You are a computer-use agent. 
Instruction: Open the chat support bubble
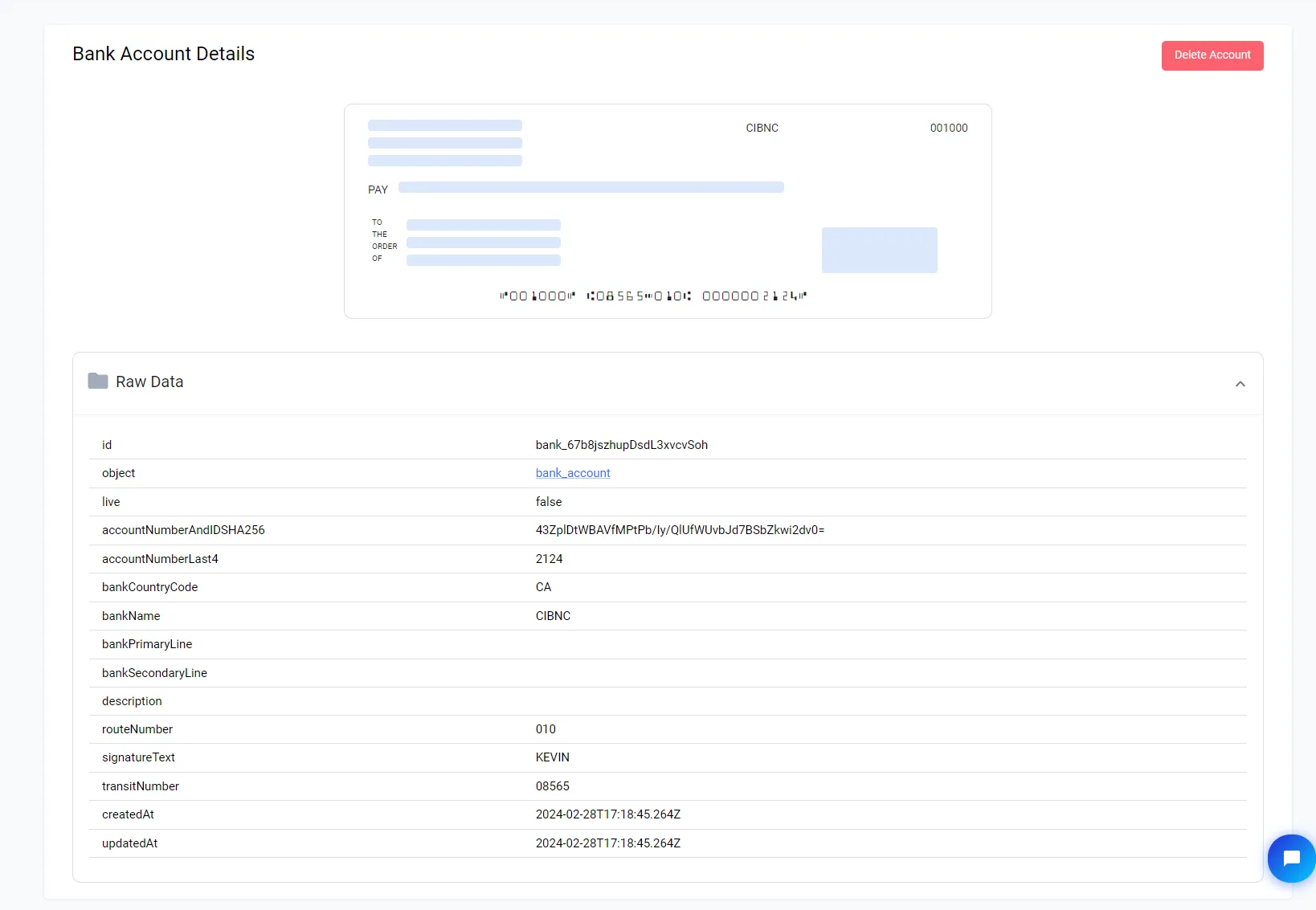click(x=1290, y=859)
